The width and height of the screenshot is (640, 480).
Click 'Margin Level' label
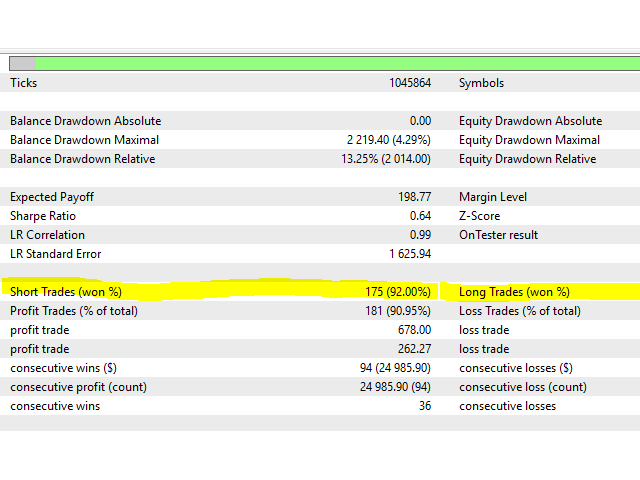click(493, 197)
